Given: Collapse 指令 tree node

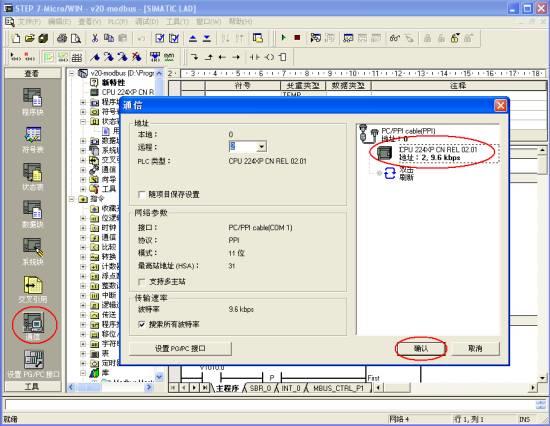Looking at the screenshot, I should (72, 199).
